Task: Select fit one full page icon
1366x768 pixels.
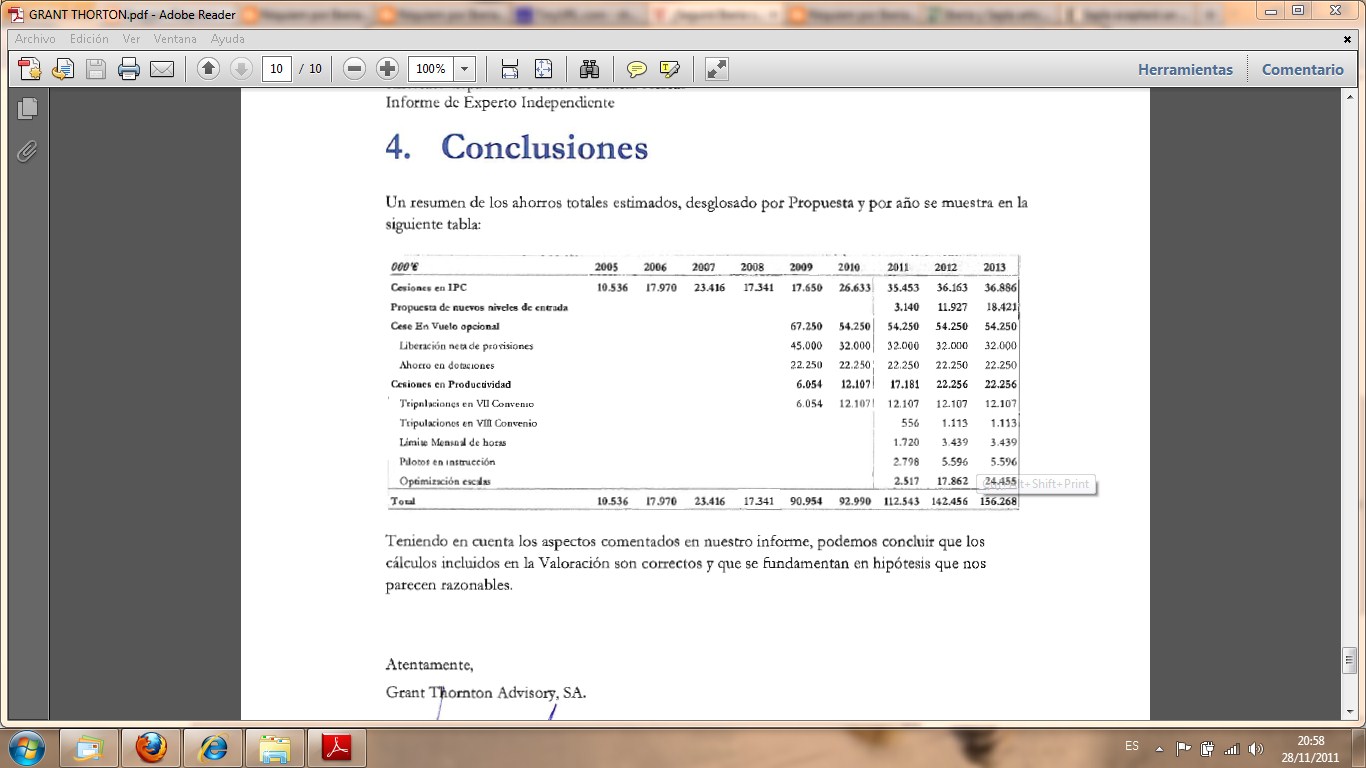Action: tap(543, 69)
